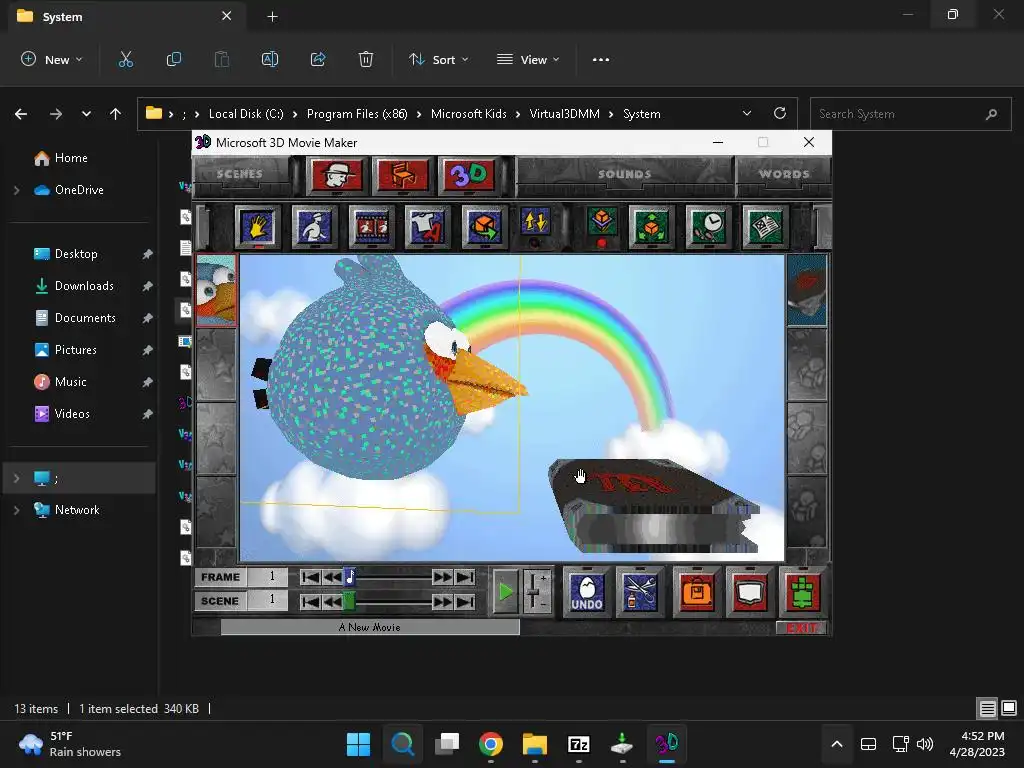Click the Undo egg button
1024x768 pixels.
(587, 592)
